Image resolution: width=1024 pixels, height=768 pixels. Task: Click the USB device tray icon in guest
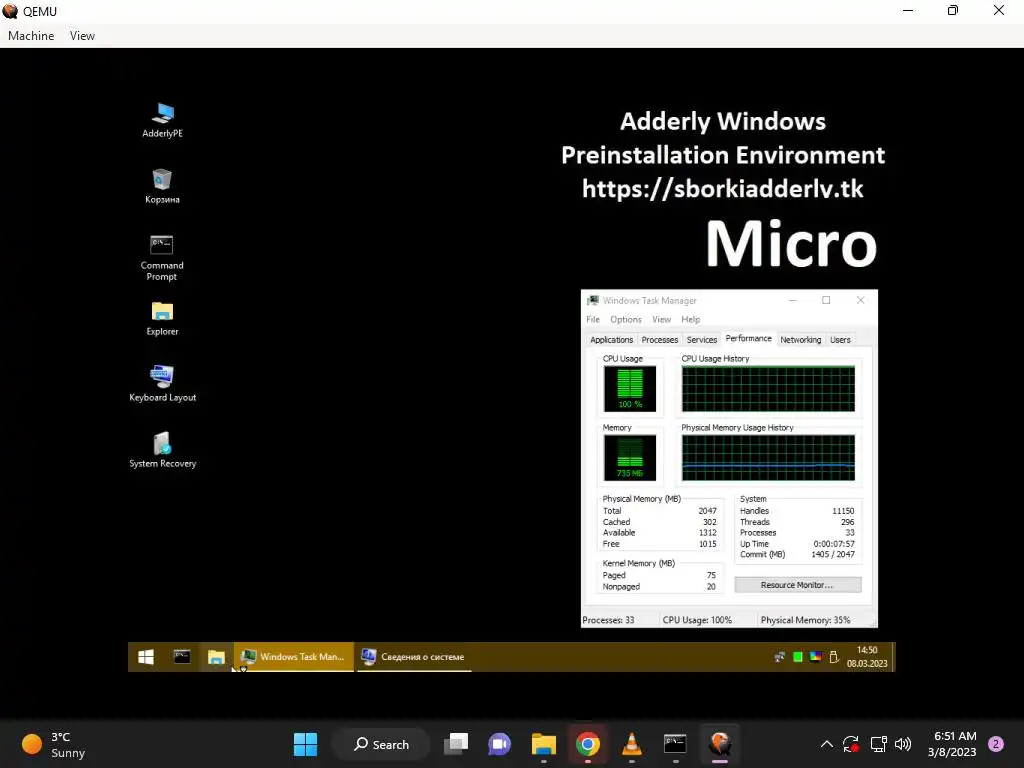[x=833, y=657]
